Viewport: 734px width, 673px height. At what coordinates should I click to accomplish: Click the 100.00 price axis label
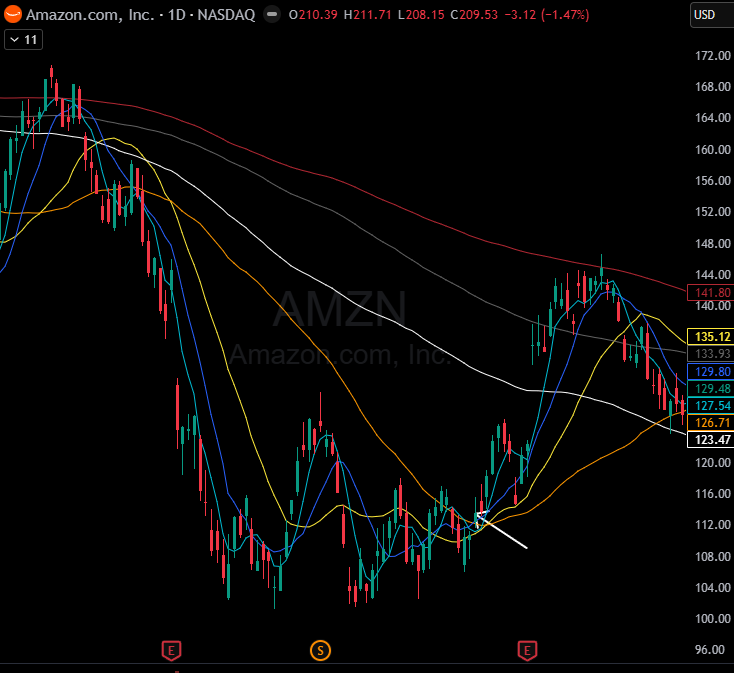[713, 619]
